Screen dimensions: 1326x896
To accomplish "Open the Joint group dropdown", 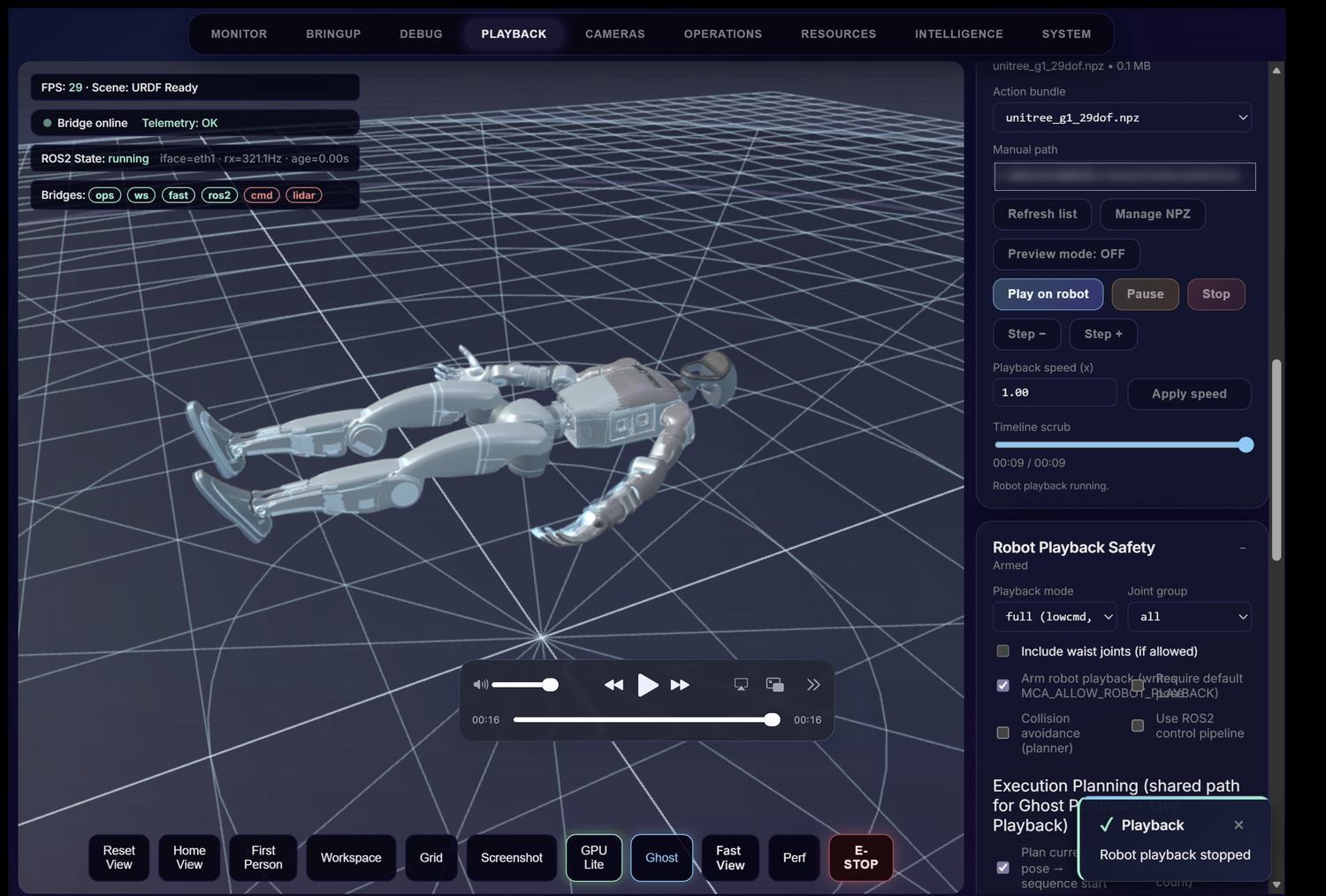I will [1189, 617].
